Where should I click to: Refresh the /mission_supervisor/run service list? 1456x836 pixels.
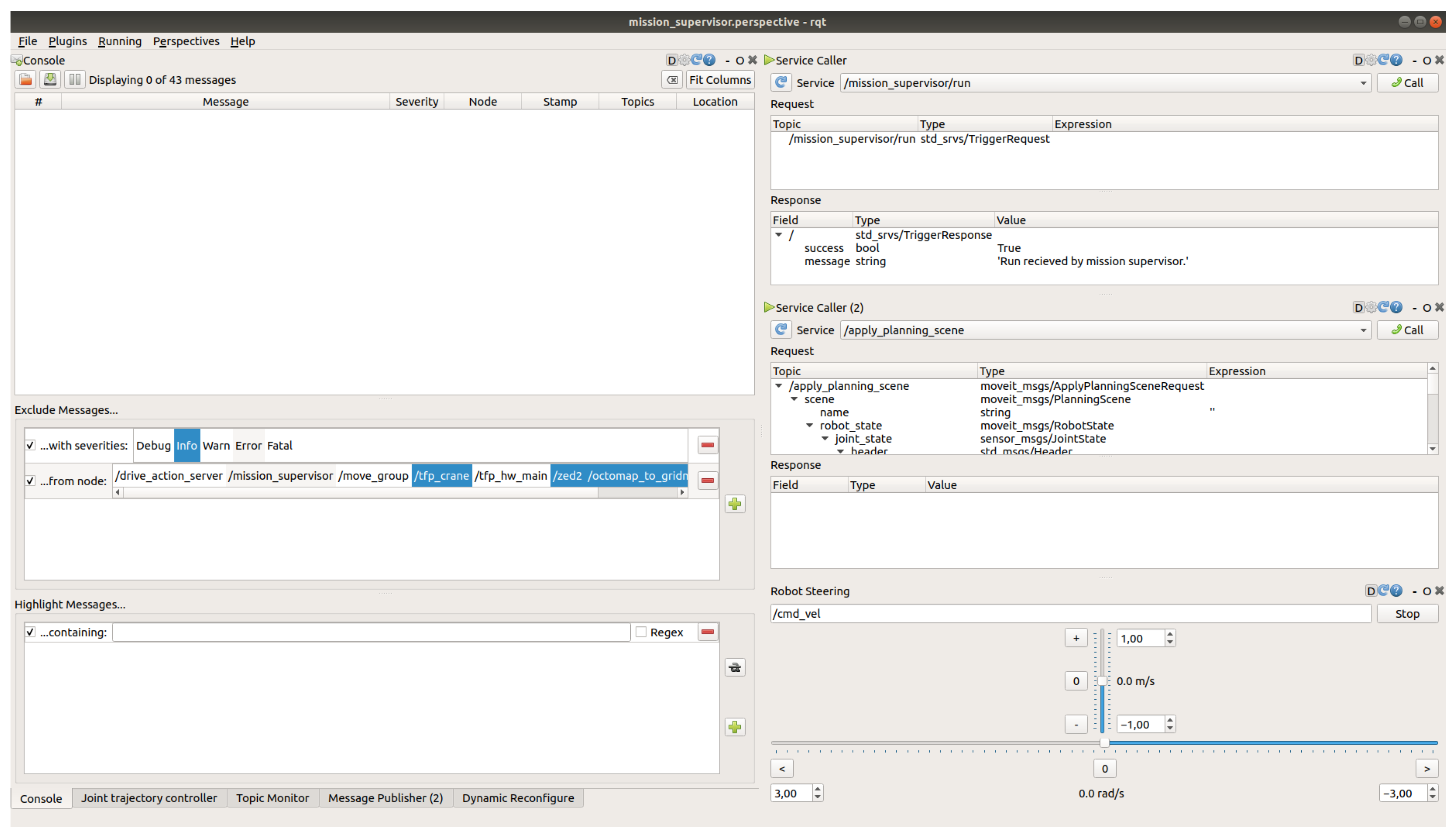[781, 83]
